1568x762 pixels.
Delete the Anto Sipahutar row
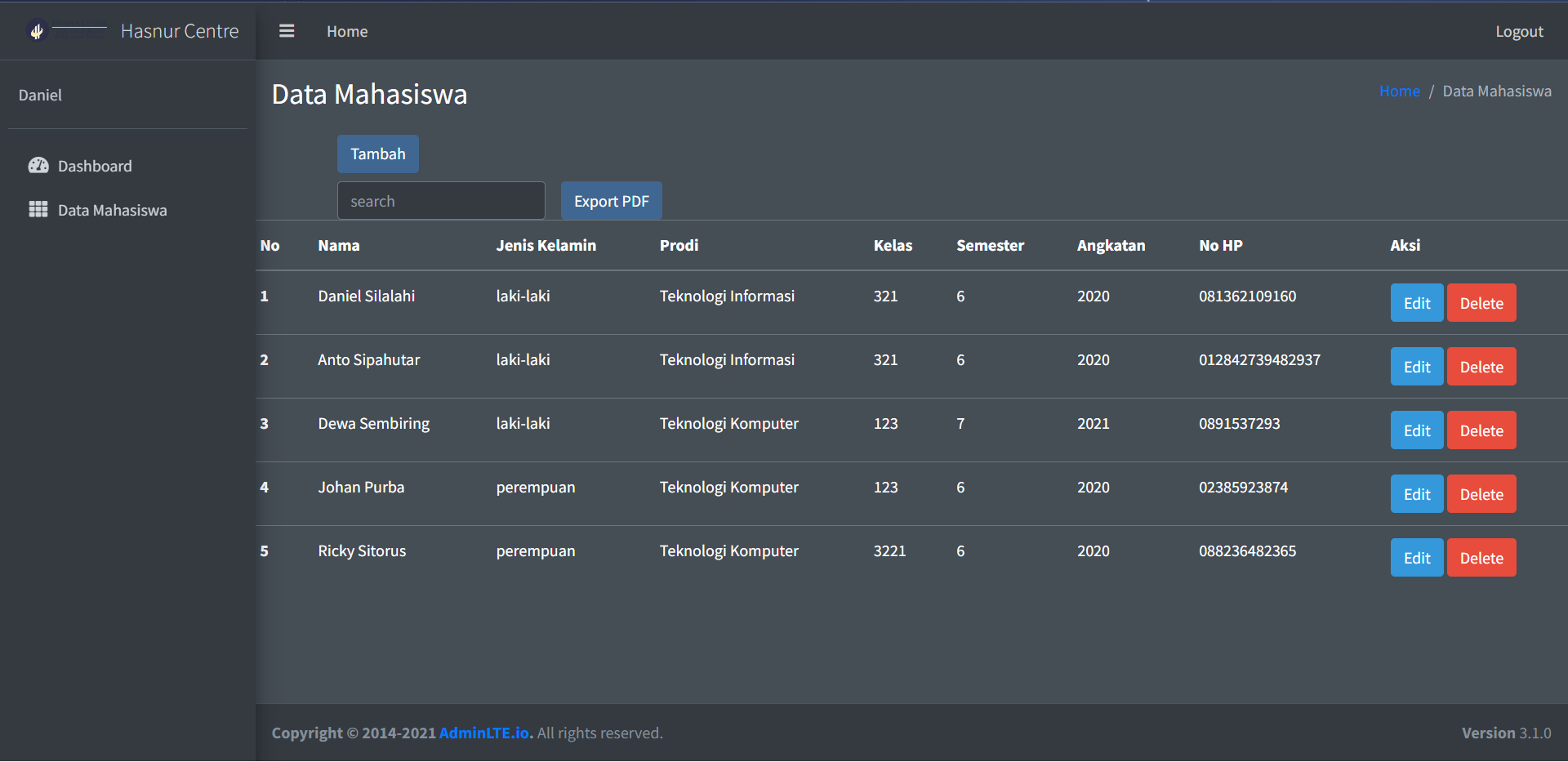(1481, 366)
